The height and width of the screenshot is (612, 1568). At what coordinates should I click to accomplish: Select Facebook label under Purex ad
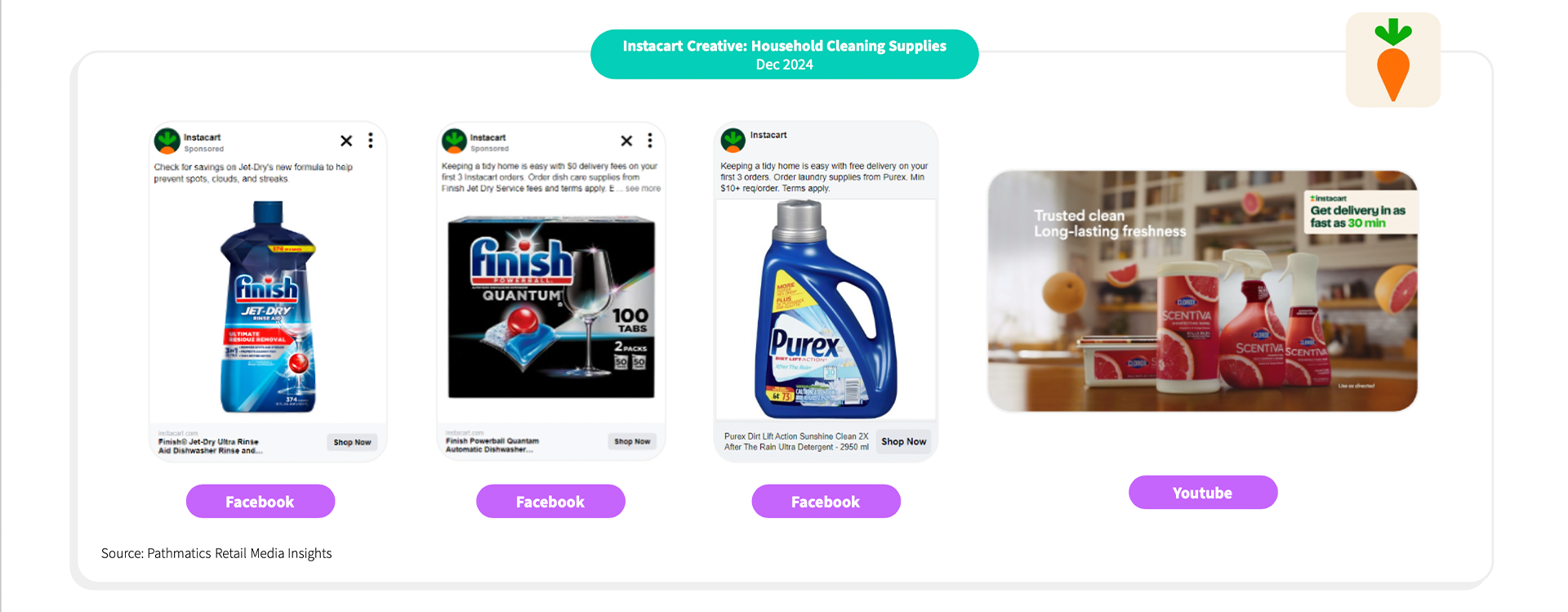[x=826, y=502]
